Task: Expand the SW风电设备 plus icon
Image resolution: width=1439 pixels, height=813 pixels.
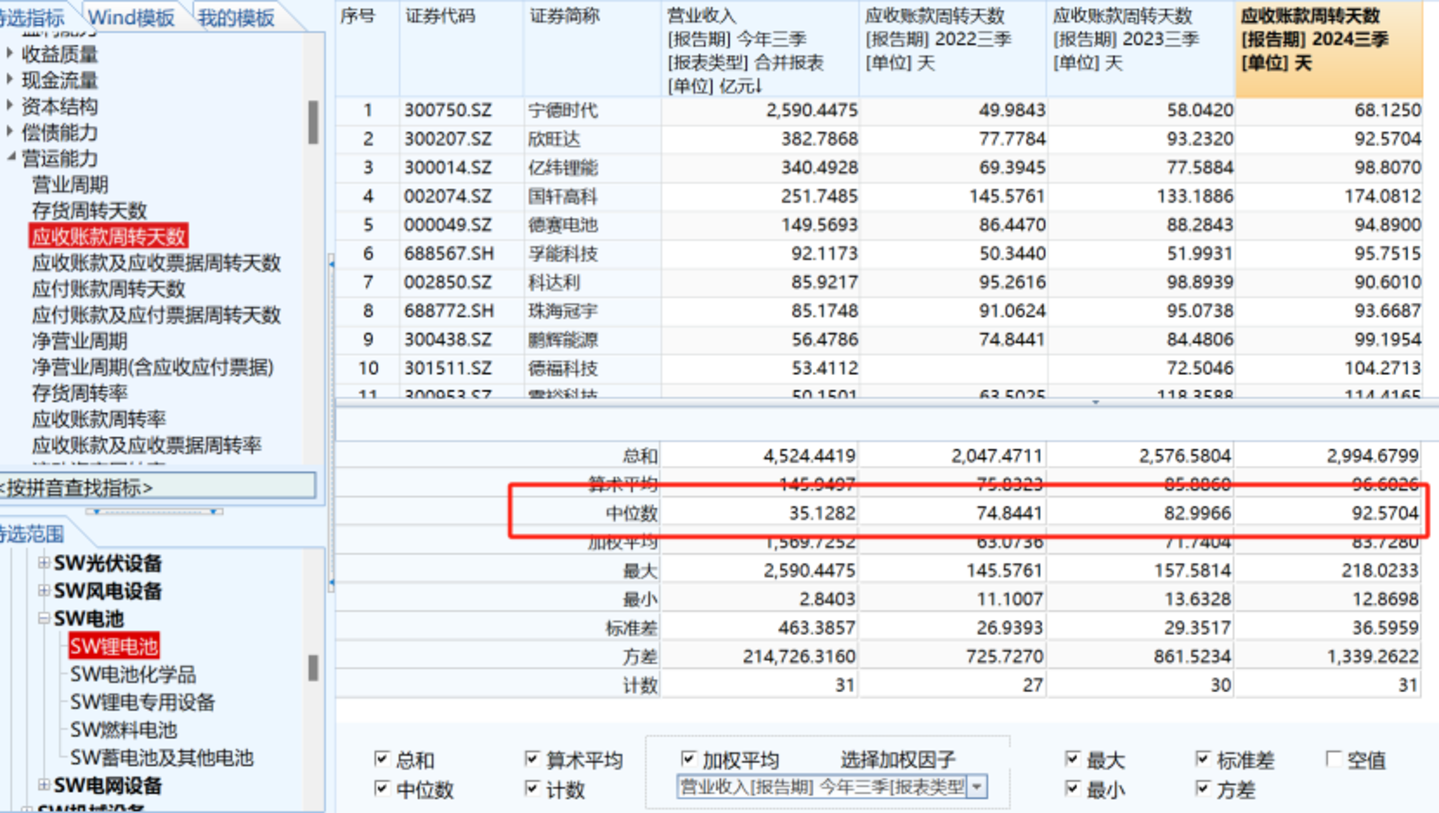Action: pyautogui.click(x=44, y=591)
